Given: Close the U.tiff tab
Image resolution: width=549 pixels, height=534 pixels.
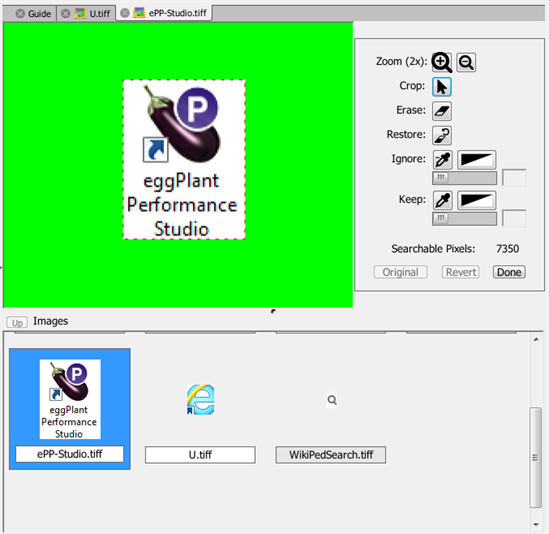Looking at the screenshot, I should (65, 14).
